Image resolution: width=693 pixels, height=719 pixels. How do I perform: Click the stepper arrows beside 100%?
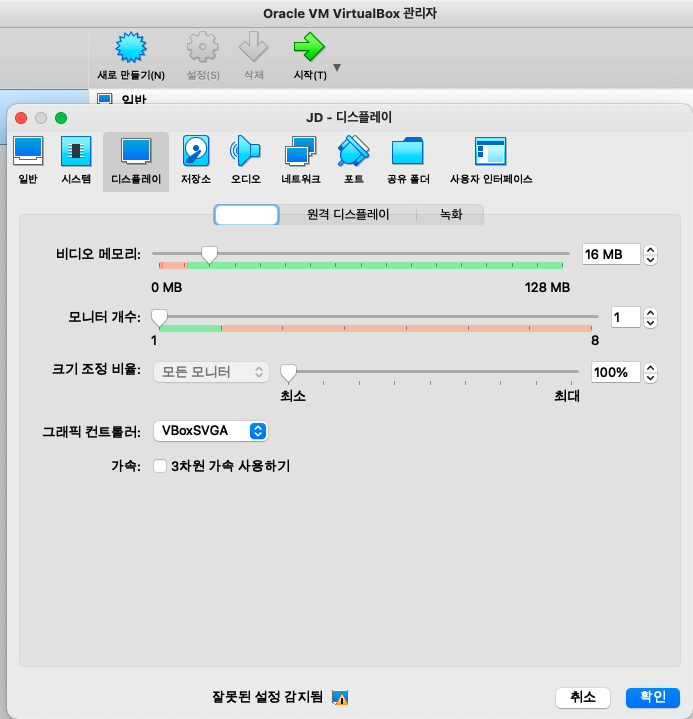coord(650,373)
